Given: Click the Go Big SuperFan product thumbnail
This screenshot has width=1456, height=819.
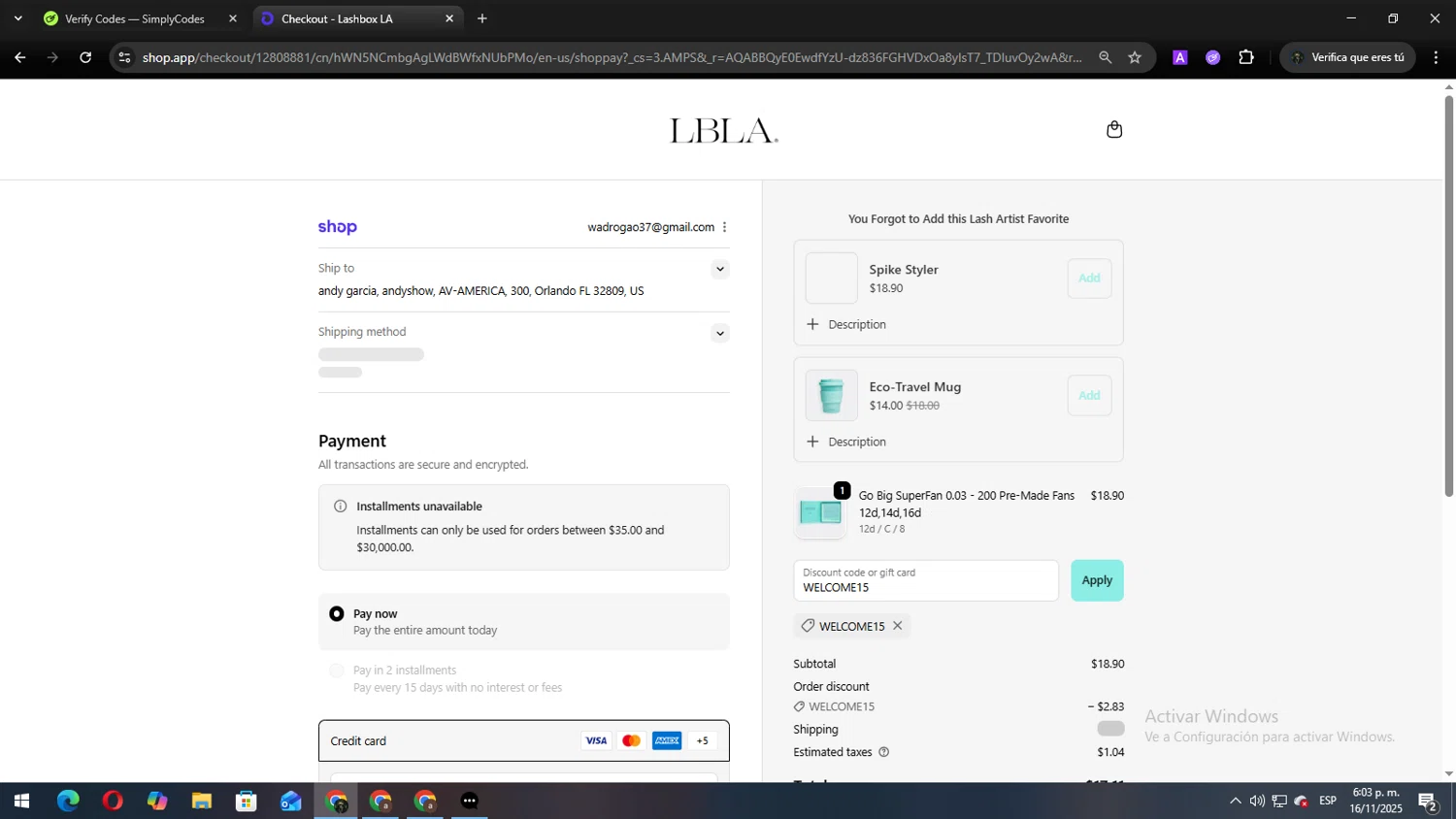Looking at the screenshot, I should tap(821, 512).
